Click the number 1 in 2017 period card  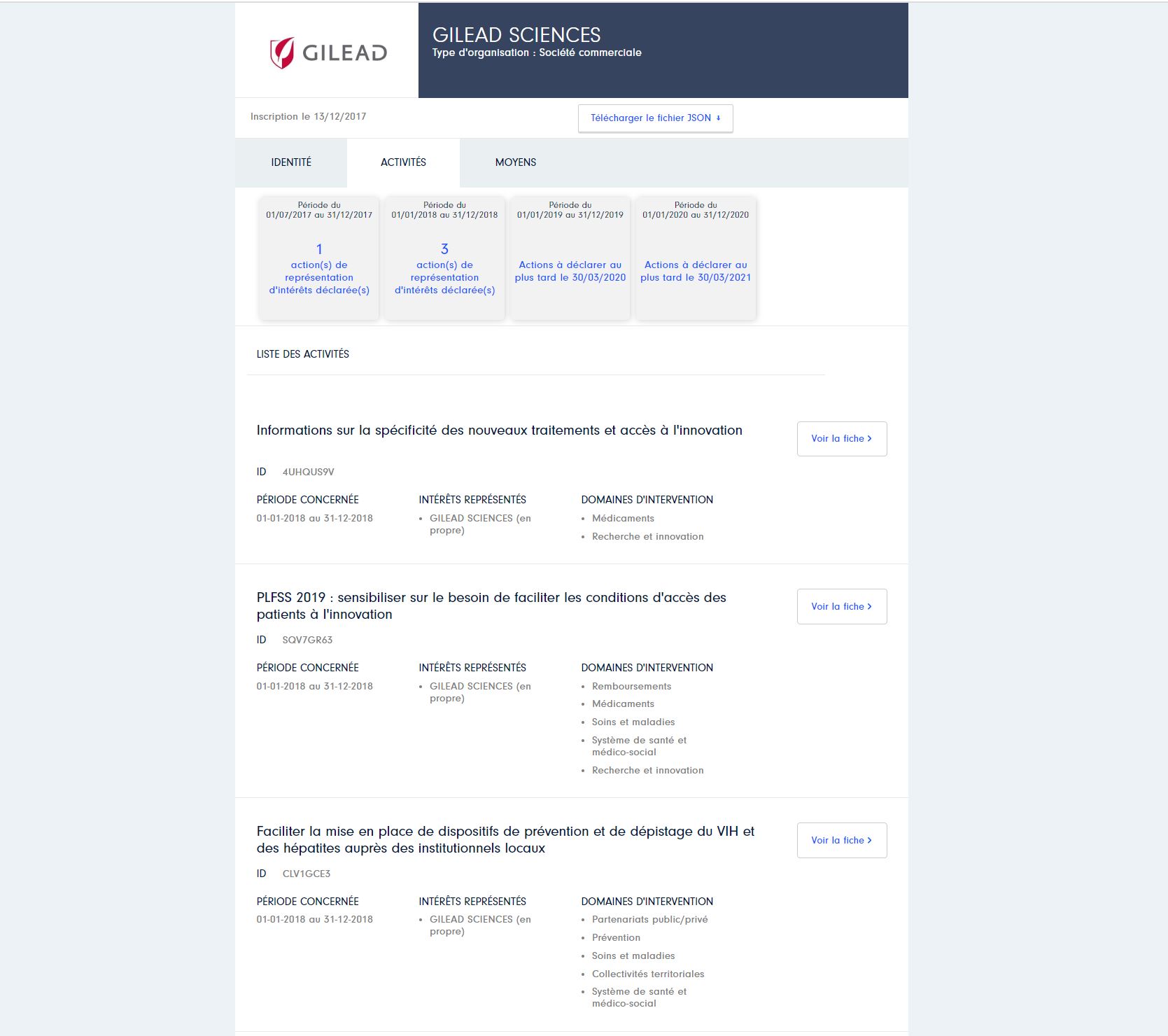[x=319, y=249]
